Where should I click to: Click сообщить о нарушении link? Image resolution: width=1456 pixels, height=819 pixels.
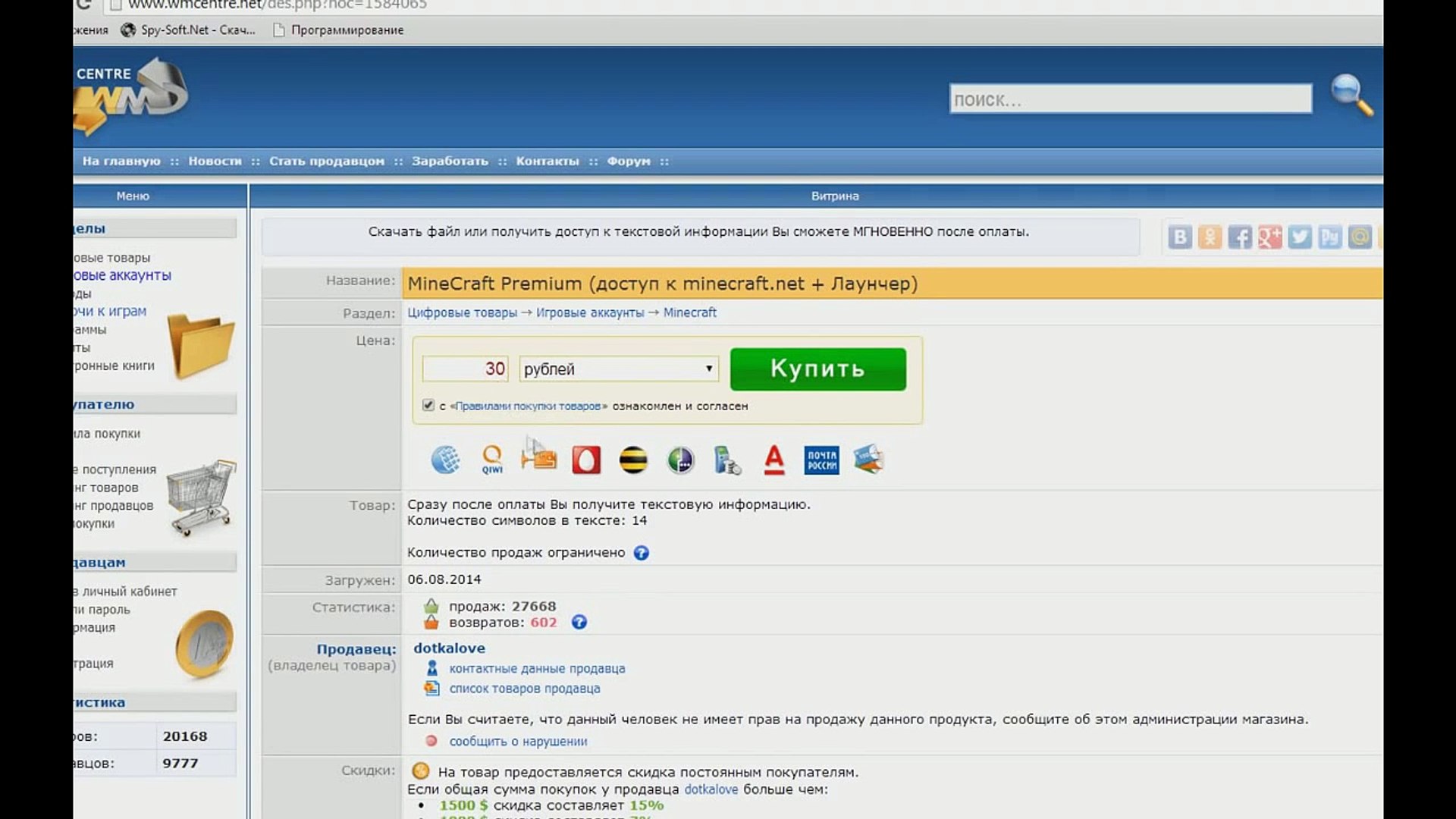click(518, 741)
